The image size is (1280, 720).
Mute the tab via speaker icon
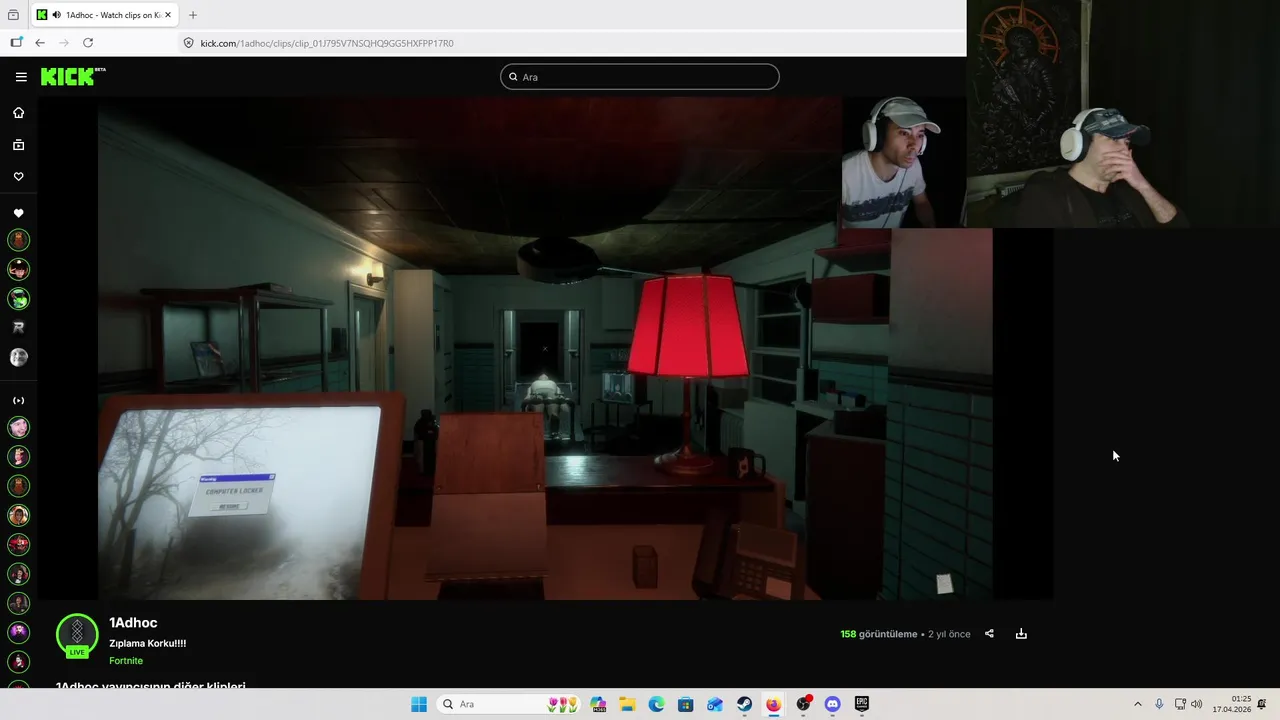(57, 15)
